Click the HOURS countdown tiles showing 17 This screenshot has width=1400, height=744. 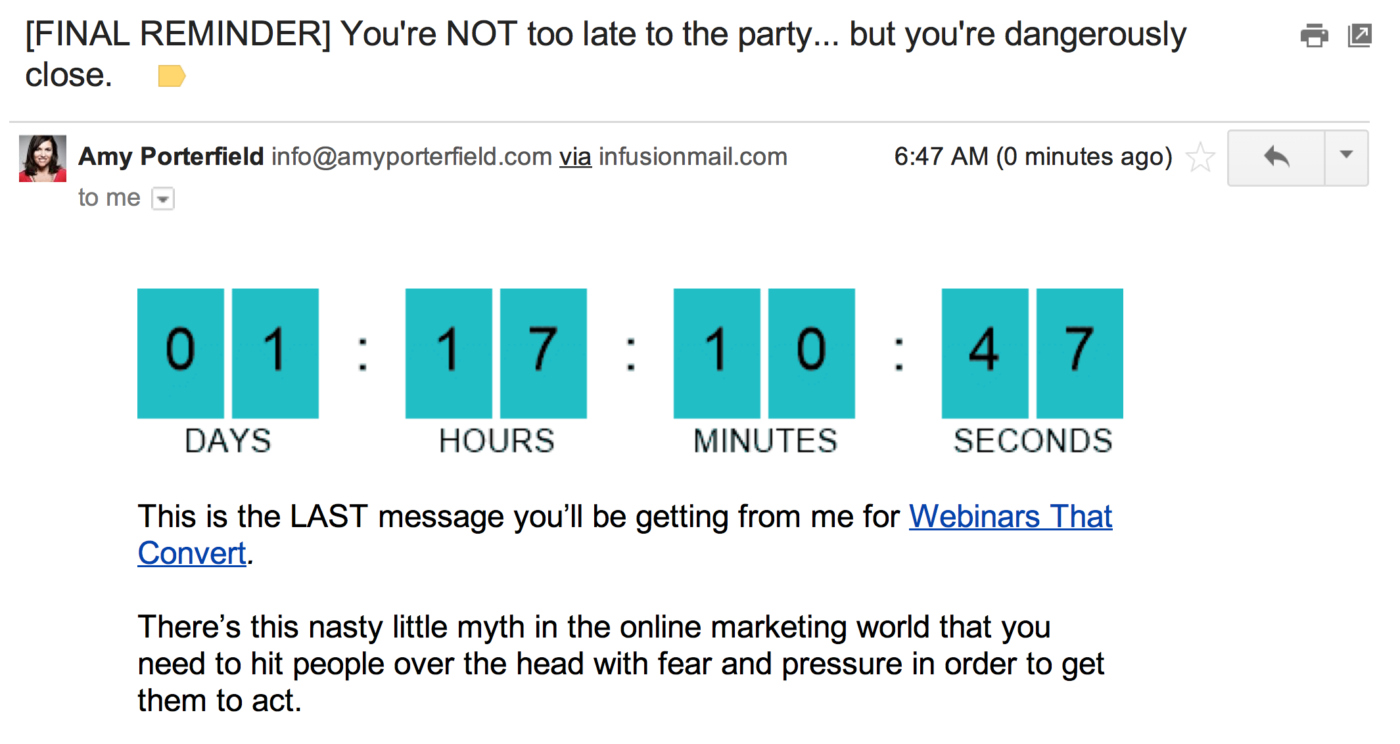(496, 353)
